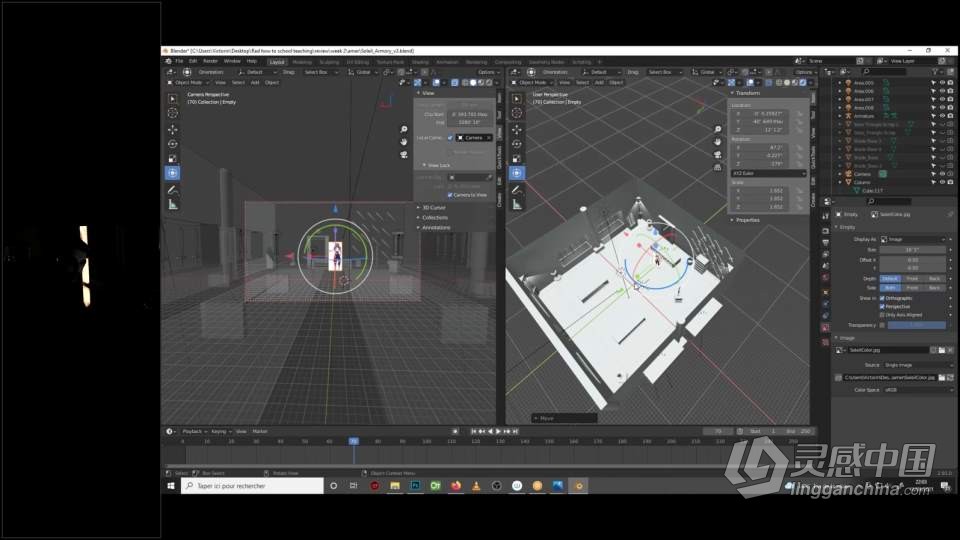Pick the Cursor tool in left viewport toolbar
This screenshot has height=540, width=960.
[x=173, y=113]
